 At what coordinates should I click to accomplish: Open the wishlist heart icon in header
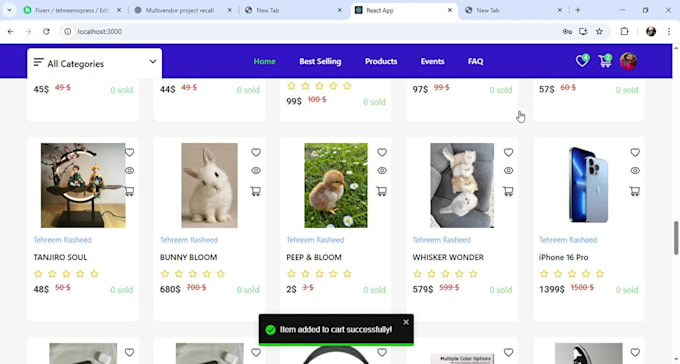click(x=582, y=61)
